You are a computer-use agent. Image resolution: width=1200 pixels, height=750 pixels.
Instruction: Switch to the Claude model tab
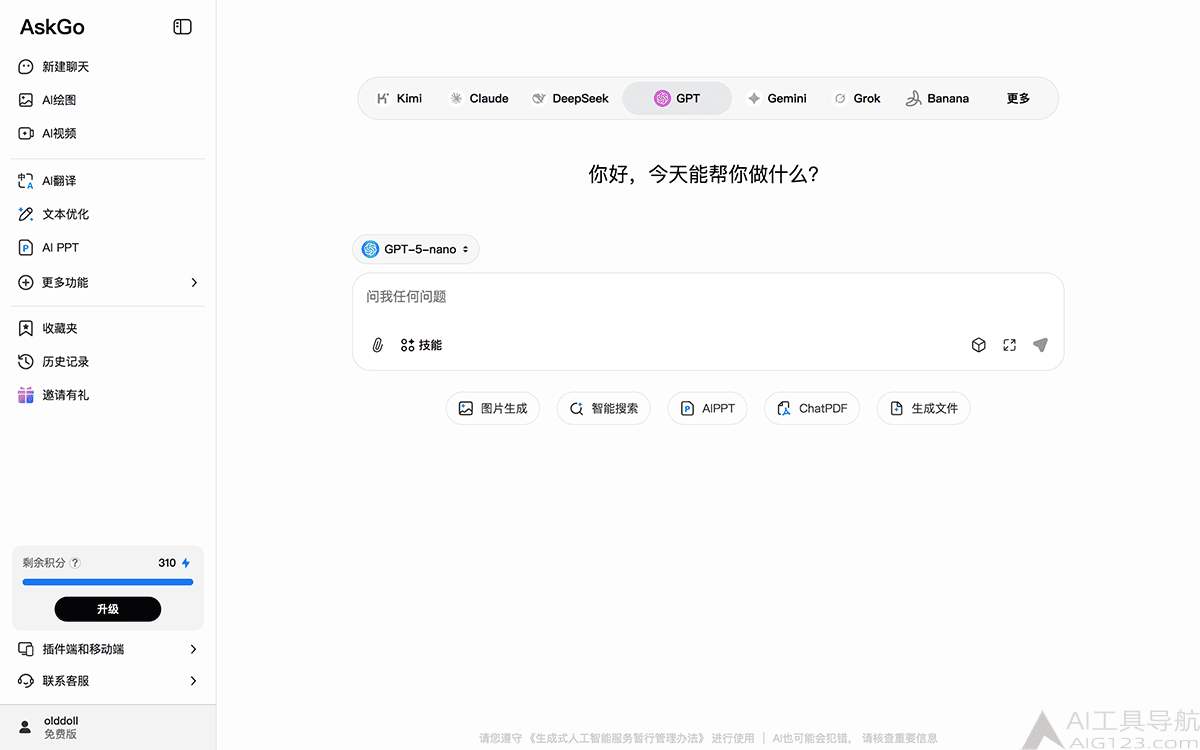point(479,98)
